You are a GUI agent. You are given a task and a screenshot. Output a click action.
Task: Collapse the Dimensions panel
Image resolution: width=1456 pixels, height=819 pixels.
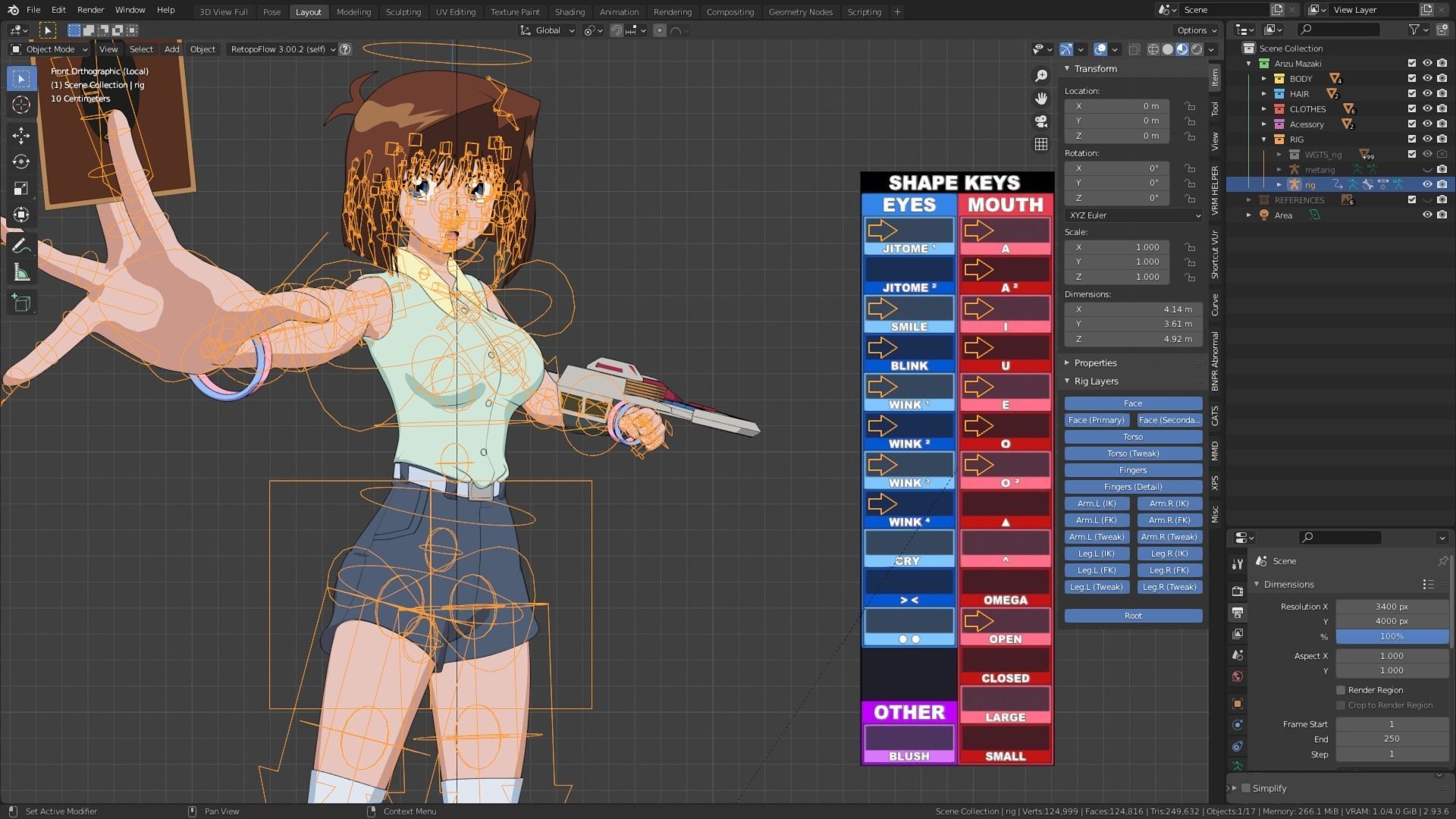click(1257, 585)
